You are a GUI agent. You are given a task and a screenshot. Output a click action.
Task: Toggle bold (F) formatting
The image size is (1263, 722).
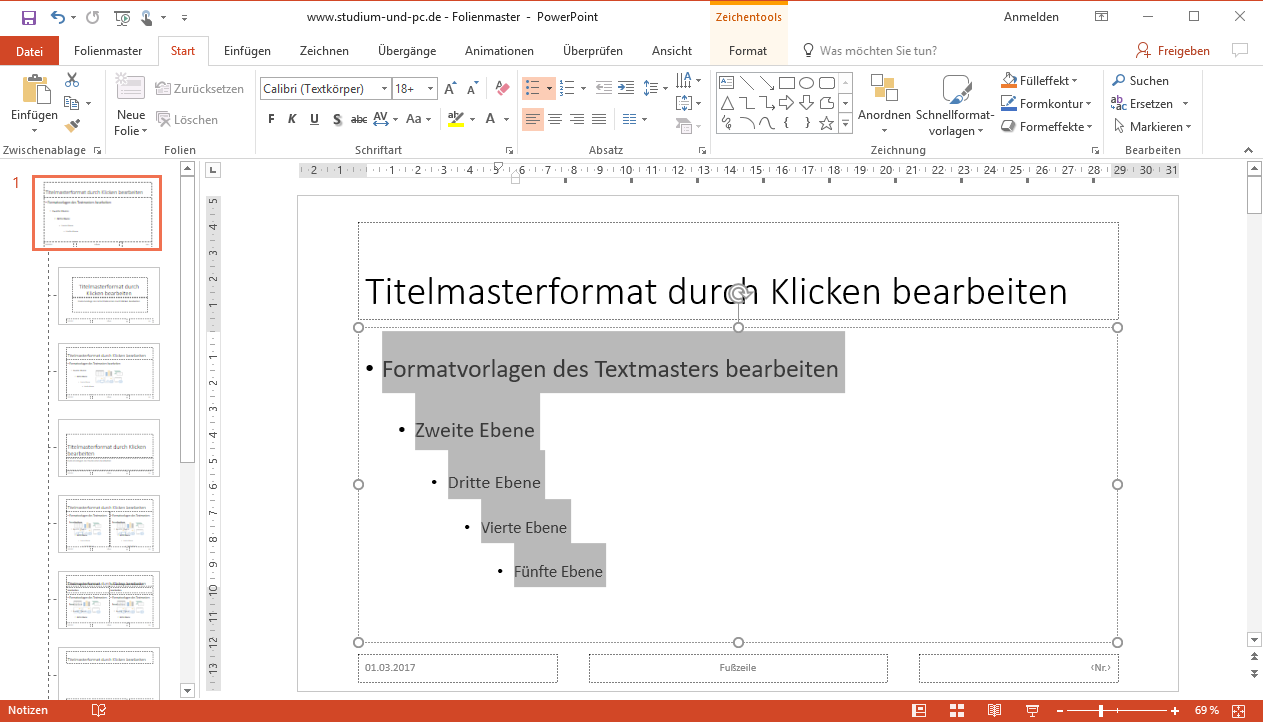coord(271,120)
